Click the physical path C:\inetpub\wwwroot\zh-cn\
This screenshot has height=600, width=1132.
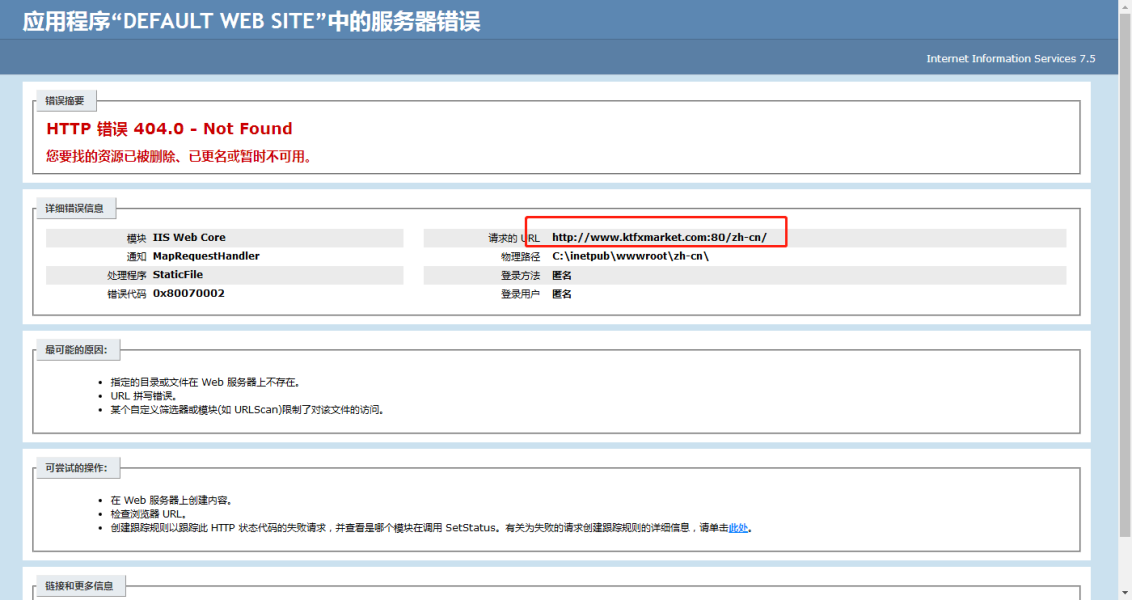(x=630, y=256)
